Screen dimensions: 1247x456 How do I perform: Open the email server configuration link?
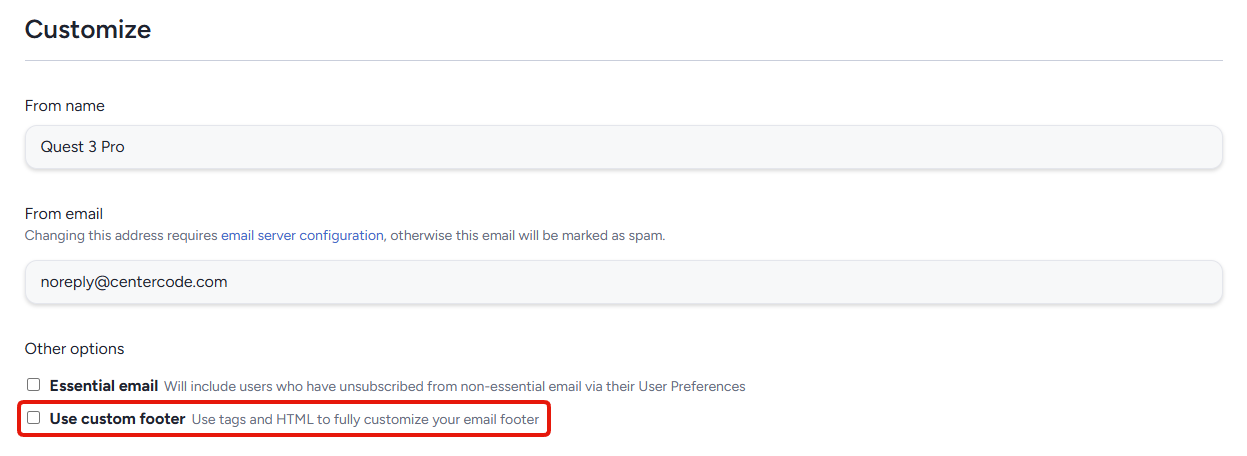click(302, 236)
